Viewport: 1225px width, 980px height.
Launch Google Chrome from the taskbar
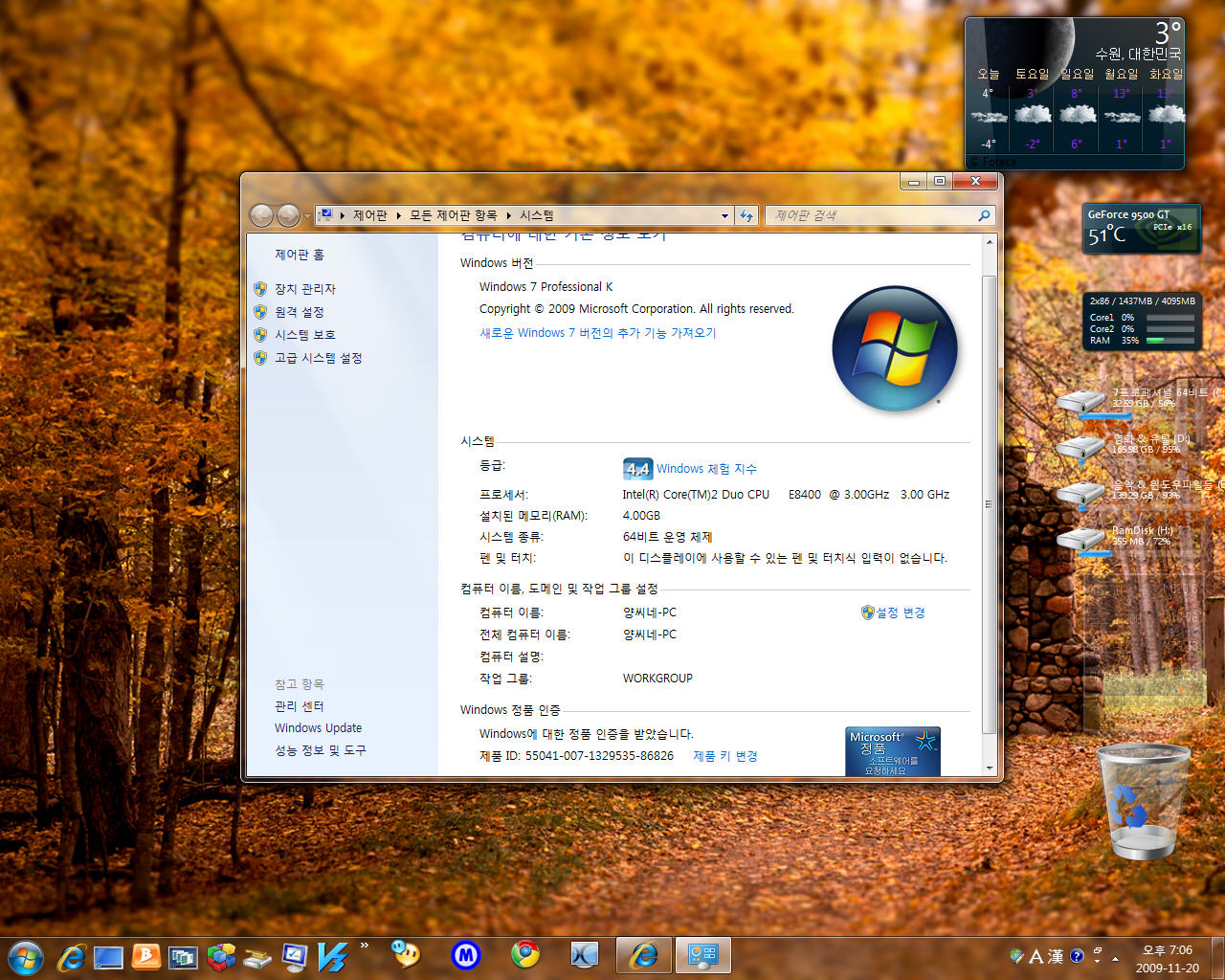[524, 954]
